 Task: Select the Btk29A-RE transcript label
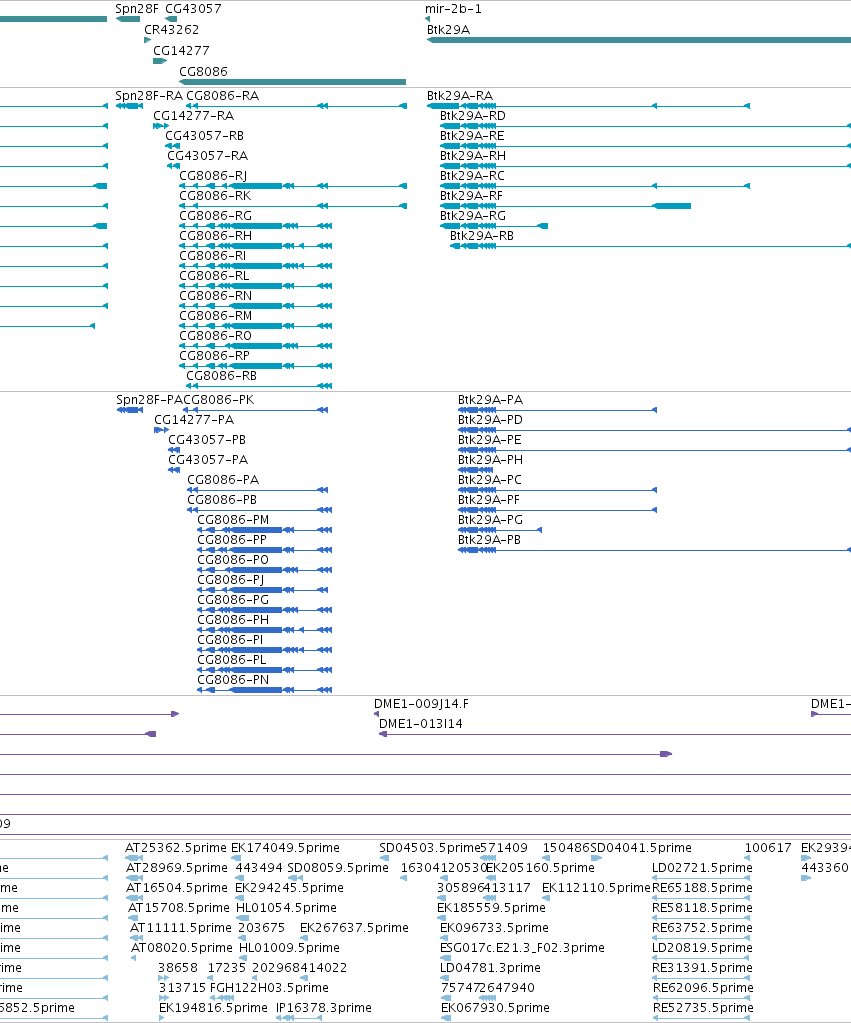(472, 136)
